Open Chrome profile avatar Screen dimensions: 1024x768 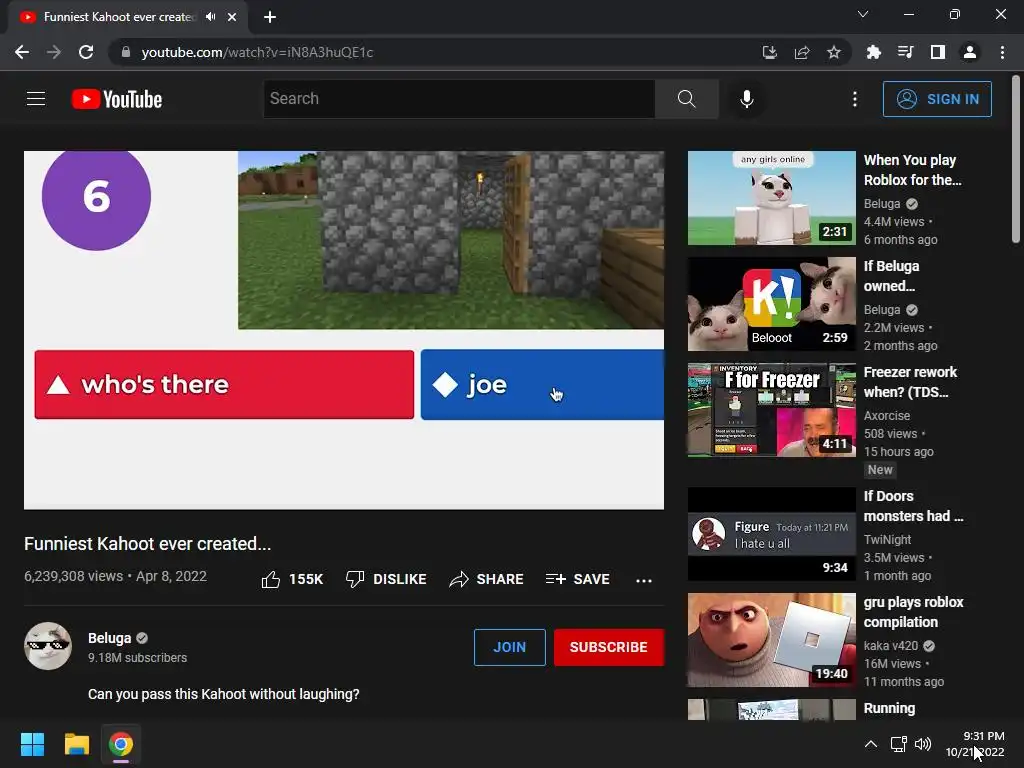[970, 52]
